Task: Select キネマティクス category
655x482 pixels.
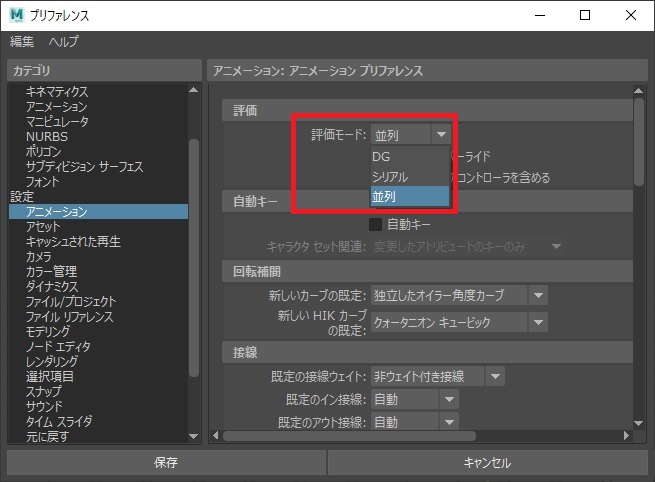Action: tap(57, 91)
